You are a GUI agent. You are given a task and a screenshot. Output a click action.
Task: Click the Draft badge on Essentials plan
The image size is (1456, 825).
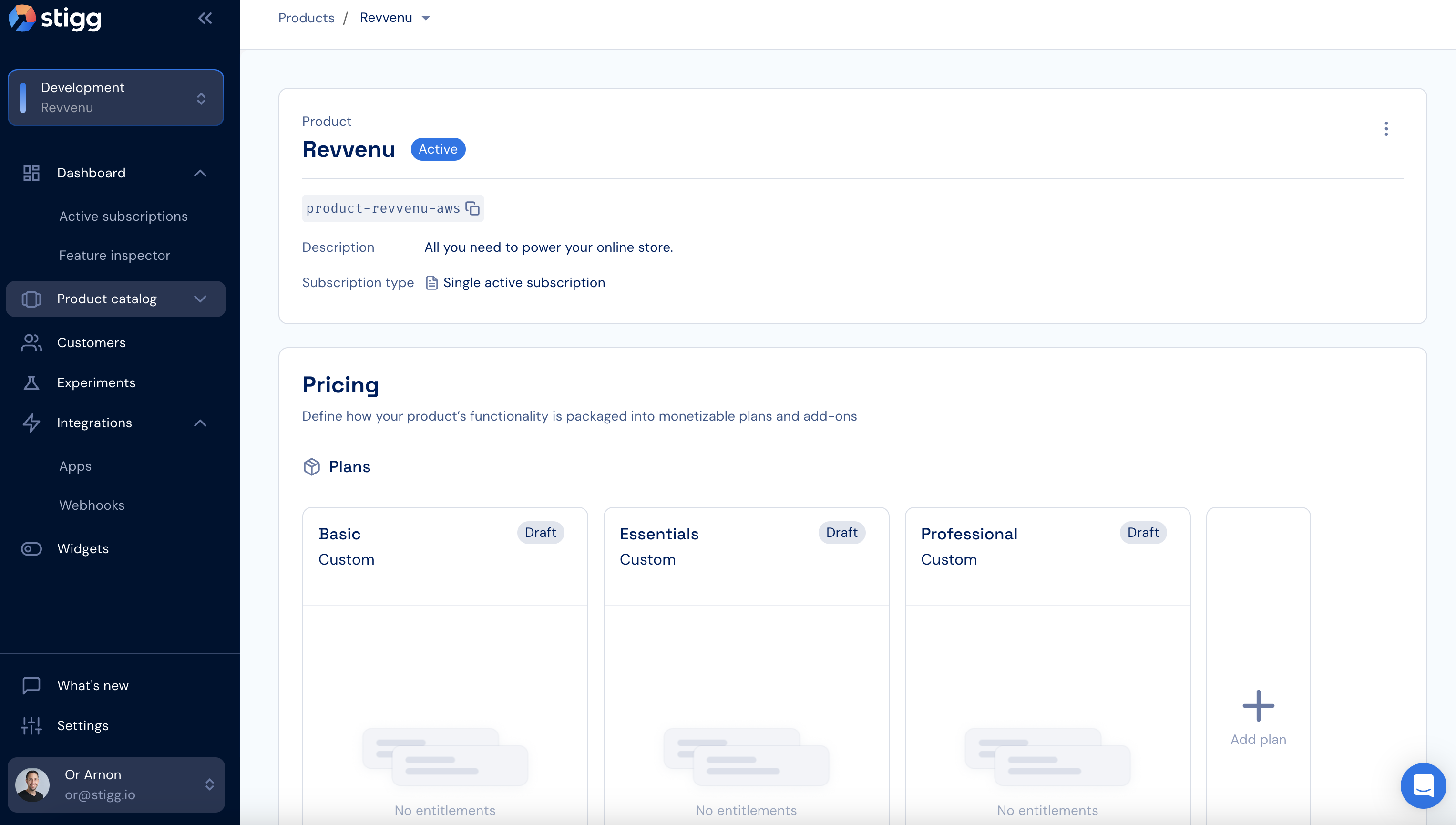tap(841, 533)
